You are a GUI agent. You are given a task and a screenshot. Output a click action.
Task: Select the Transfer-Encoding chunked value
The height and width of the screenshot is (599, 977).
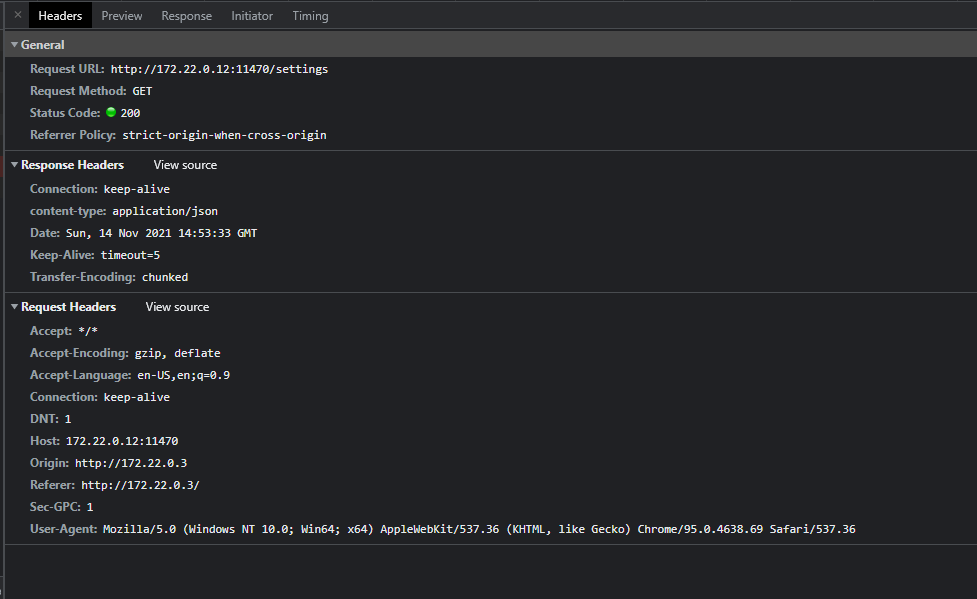(x=165, y=277)
